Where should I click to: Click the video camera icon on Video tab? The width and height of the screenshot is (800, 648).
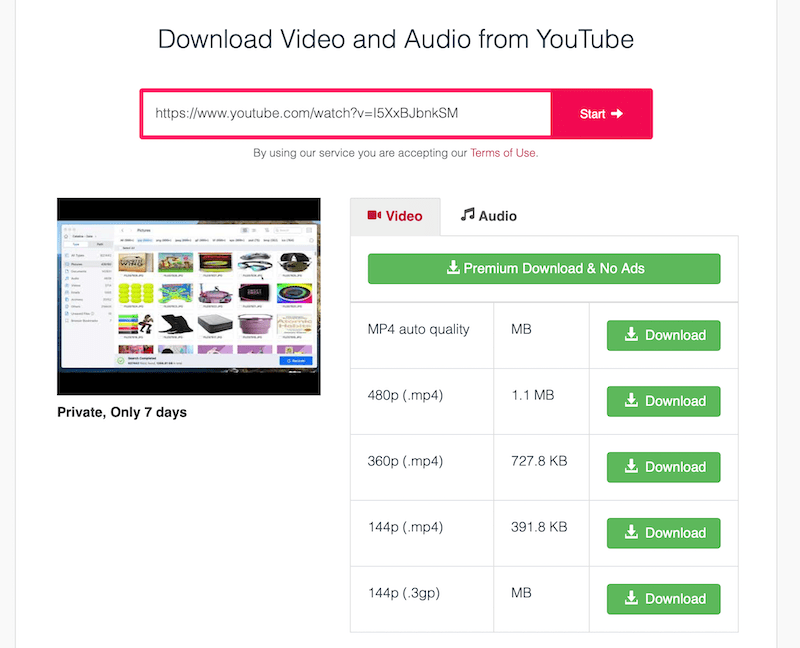coord(375,215)
